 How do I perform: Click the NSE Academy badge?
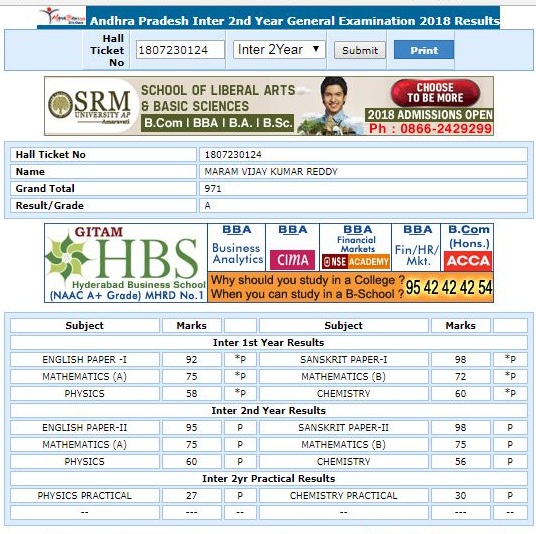tap(356, 262)
